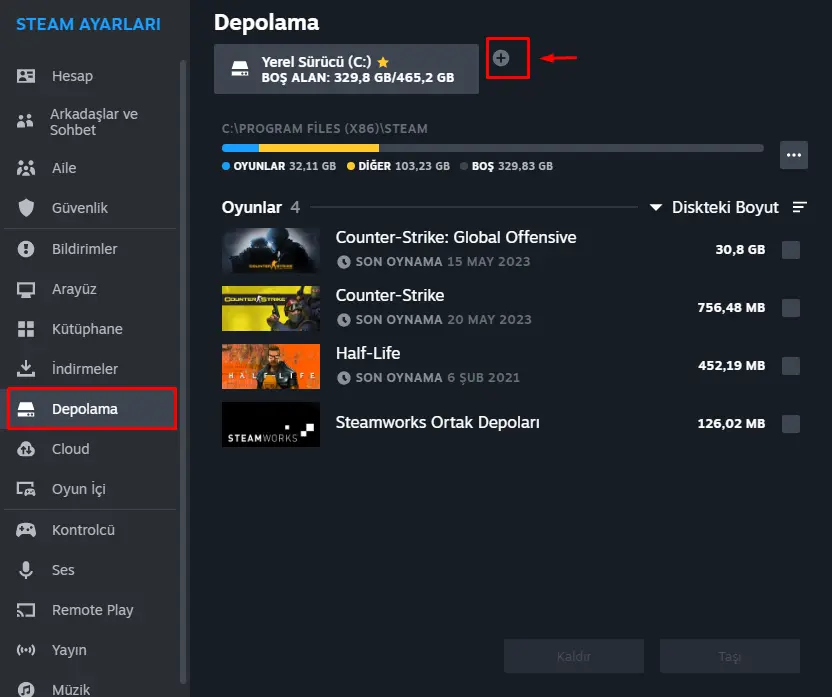Image resolution: width=832 pixels, height=697 pixels.
Task: Click the Hesap account card icon
Action: coord(26,76)
